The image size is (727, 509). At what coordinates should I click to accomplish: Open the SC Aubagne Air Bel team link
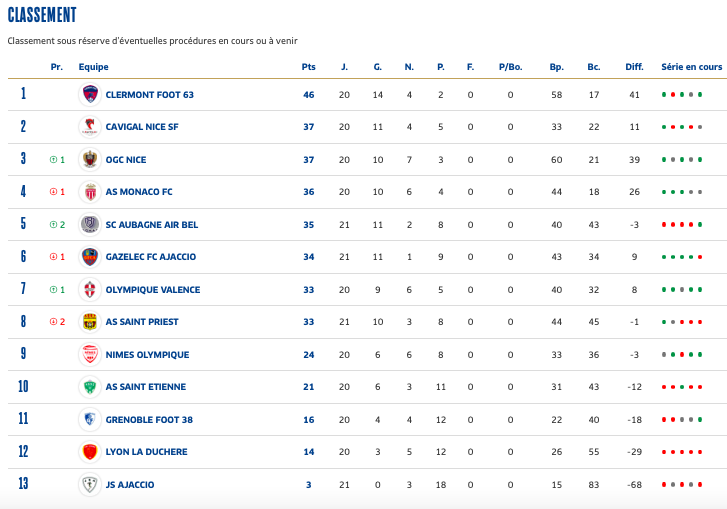[x=151, y=225]
